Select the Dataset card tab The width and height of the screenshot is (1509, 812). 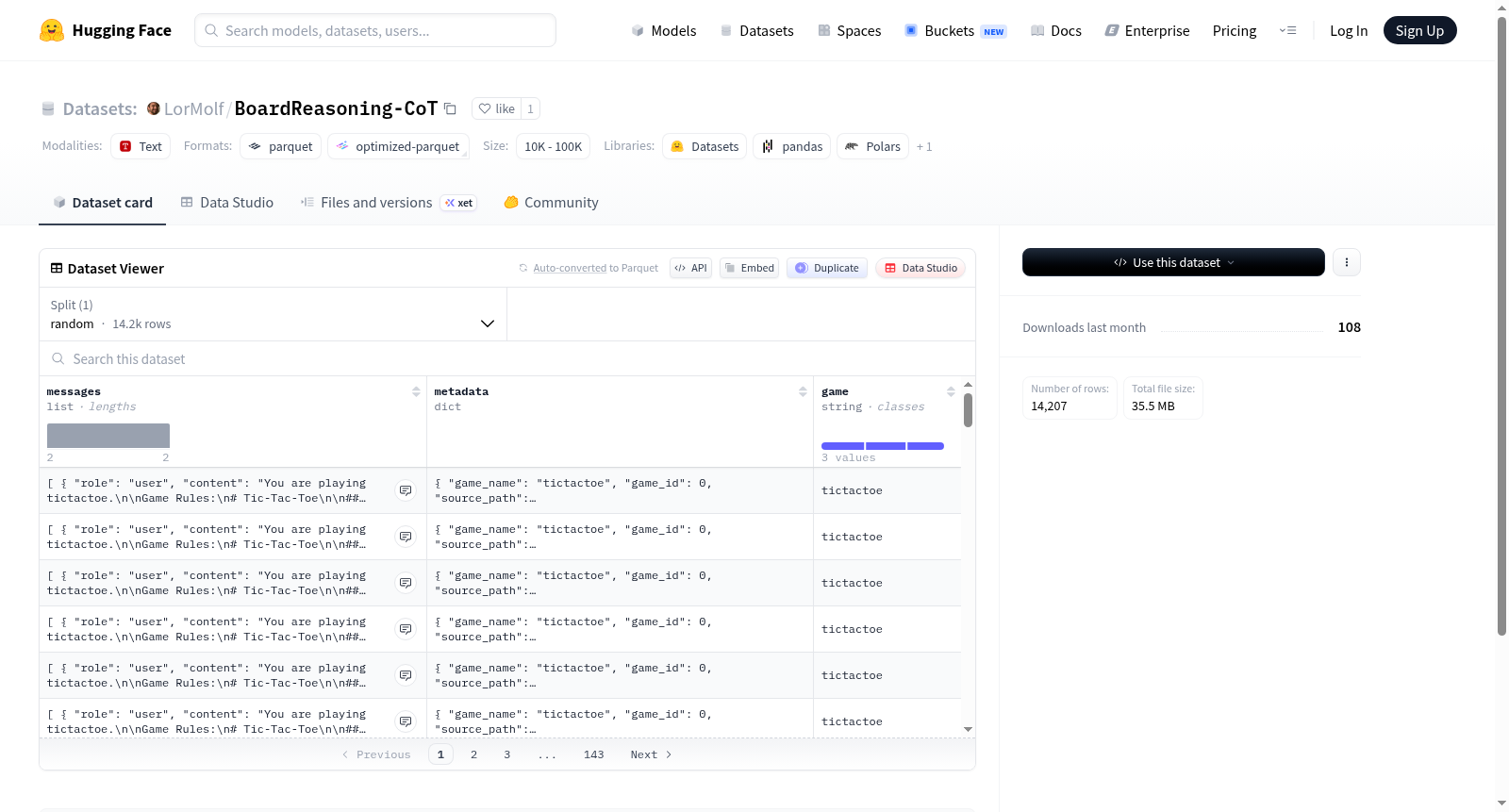click(102, 203)
